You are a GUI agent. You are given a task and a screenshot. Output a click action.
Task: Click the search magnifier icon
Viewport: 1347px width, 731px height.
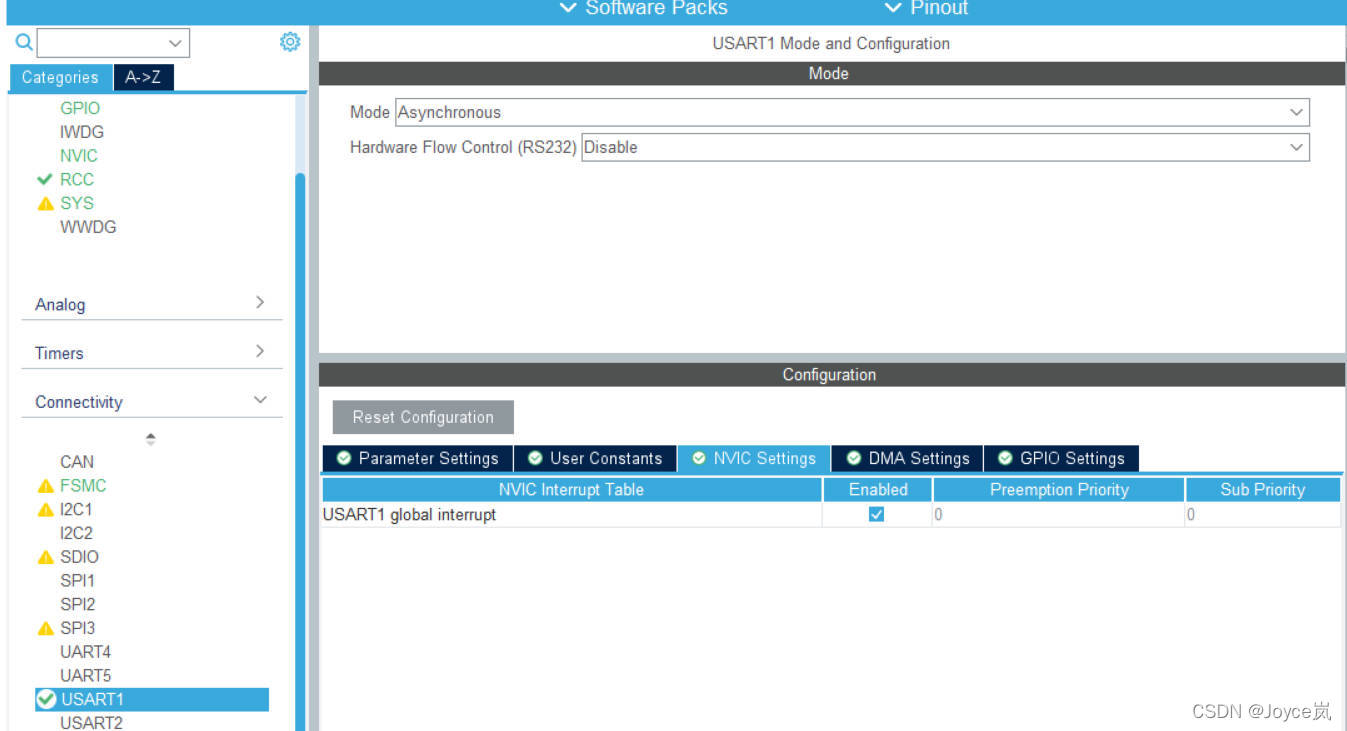(24, 42)
